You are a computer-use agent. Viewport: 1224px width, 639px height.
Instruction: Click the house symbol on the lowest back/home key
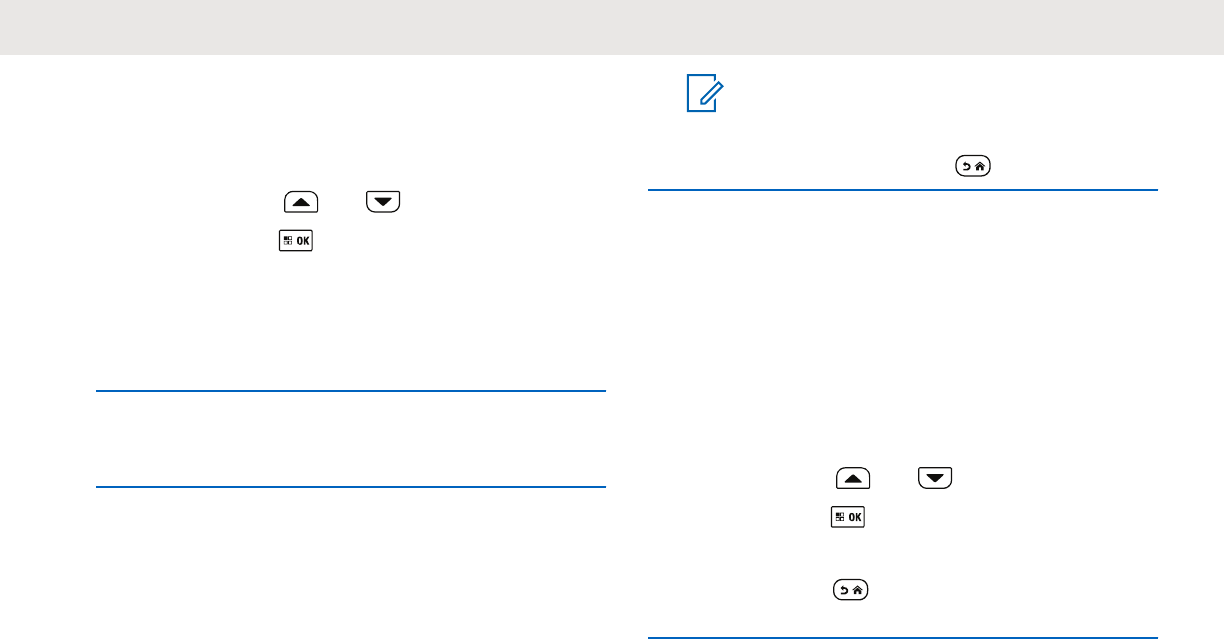(858, 593)
